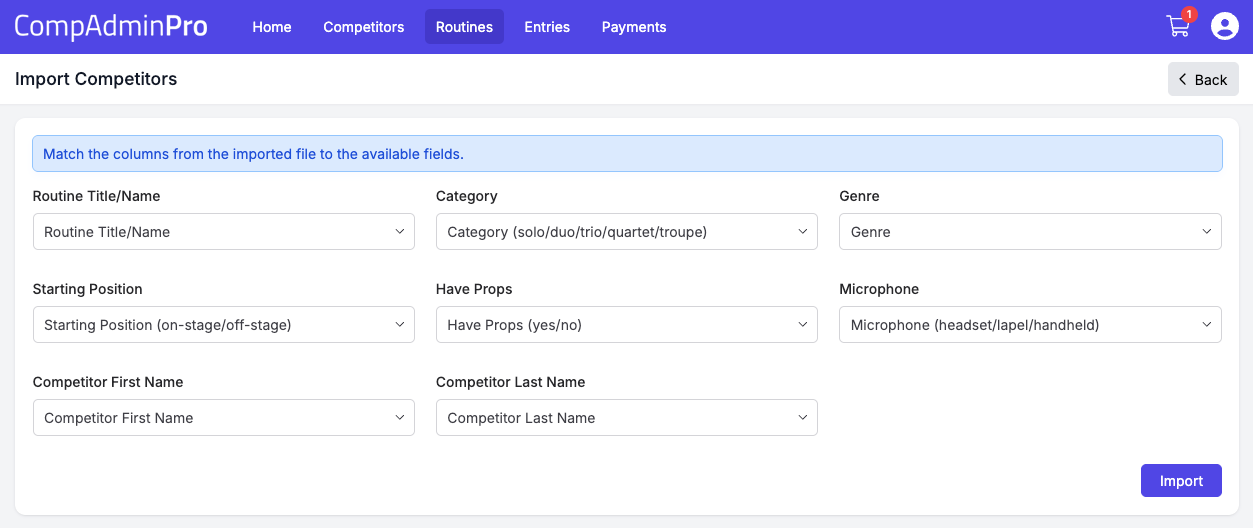1253x528 pixels.
Task: Open the Category column dropdown
Action: click(627, 232)
